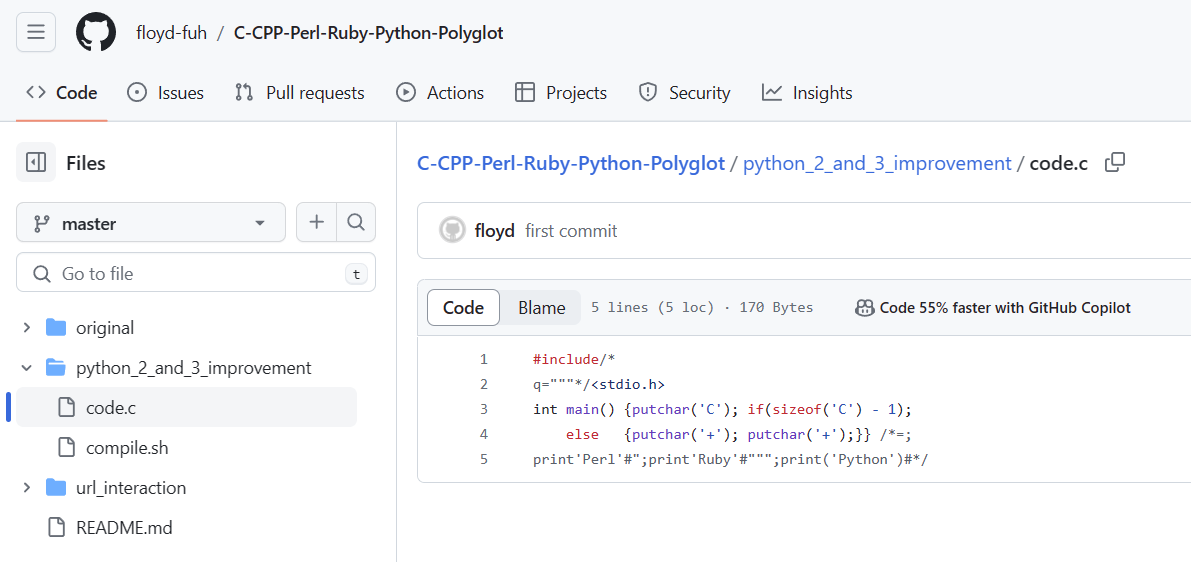Copy the file path with copy icon
The height and width of the screenshot is (562, 1191).
[1115, 163]
